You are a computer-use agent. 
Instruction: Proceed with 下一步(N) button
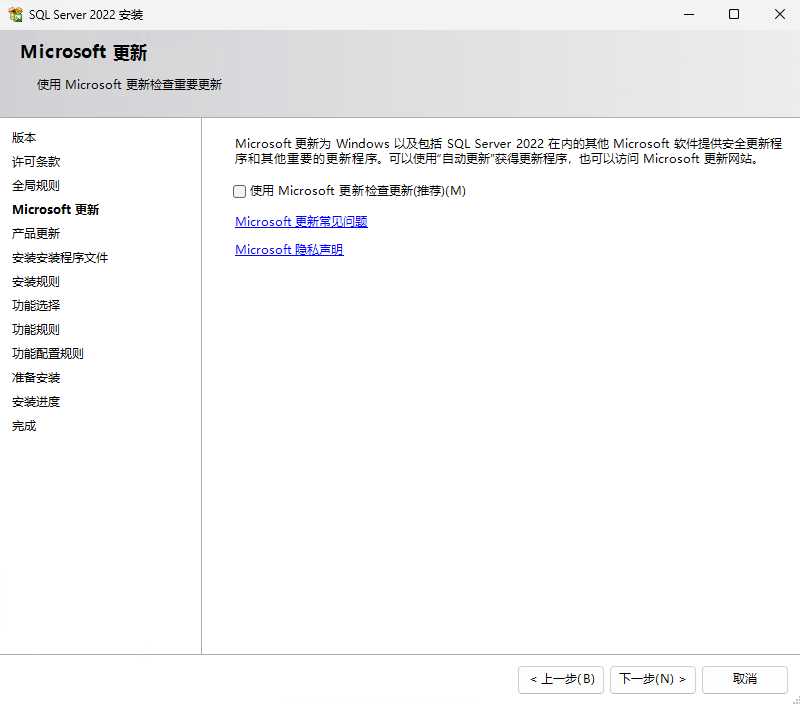653,680
